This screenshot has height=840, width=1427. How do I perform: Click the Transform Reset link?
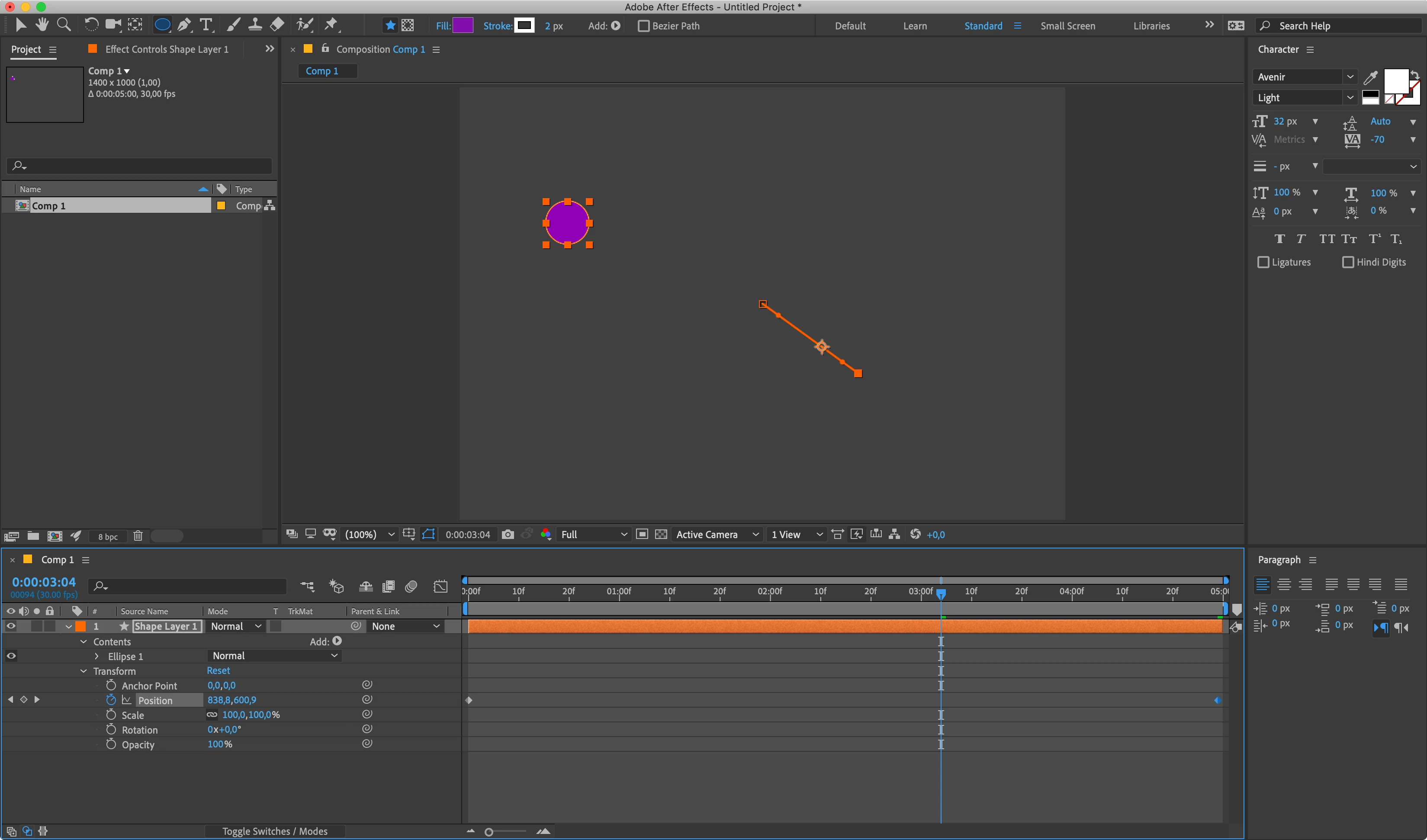pyautogui.click(x=218, y=671)
